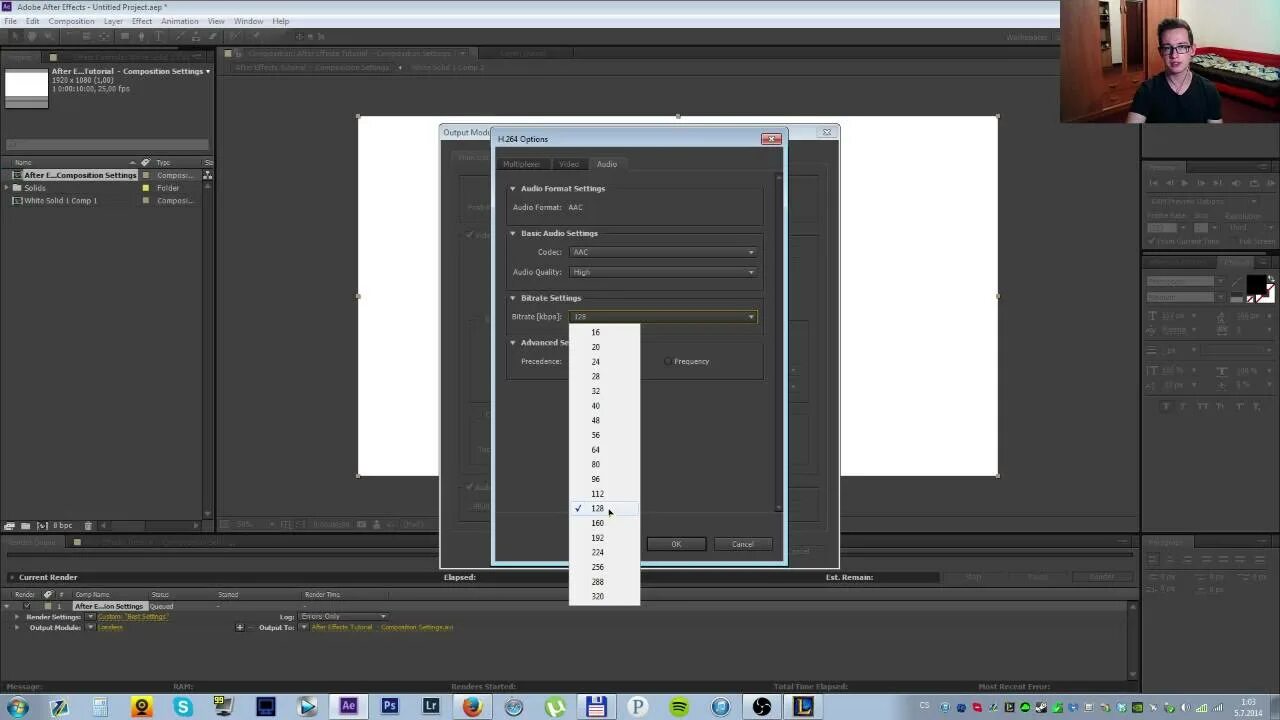Close the Bitrate kbps dropdown field

[x=663, y=316]
